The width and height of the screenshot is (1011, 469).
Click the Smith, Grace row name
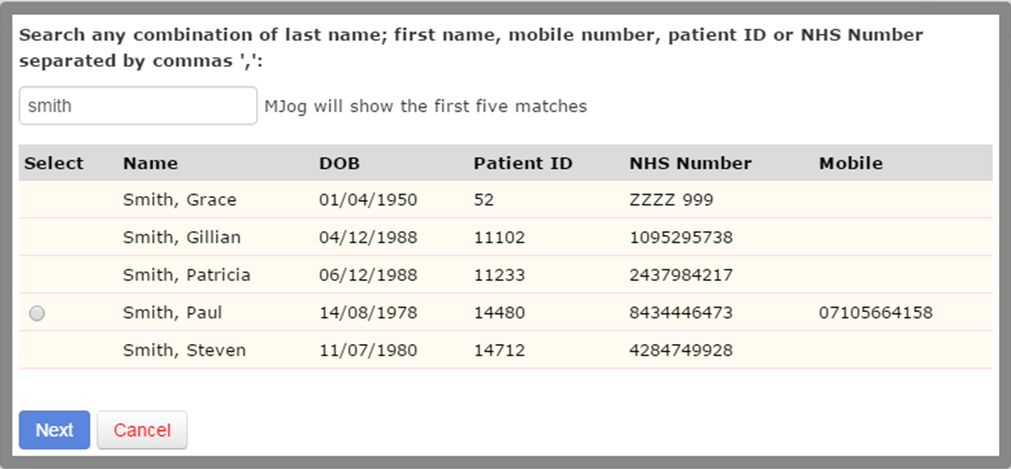pyautogui.click(x=180, y=200)
